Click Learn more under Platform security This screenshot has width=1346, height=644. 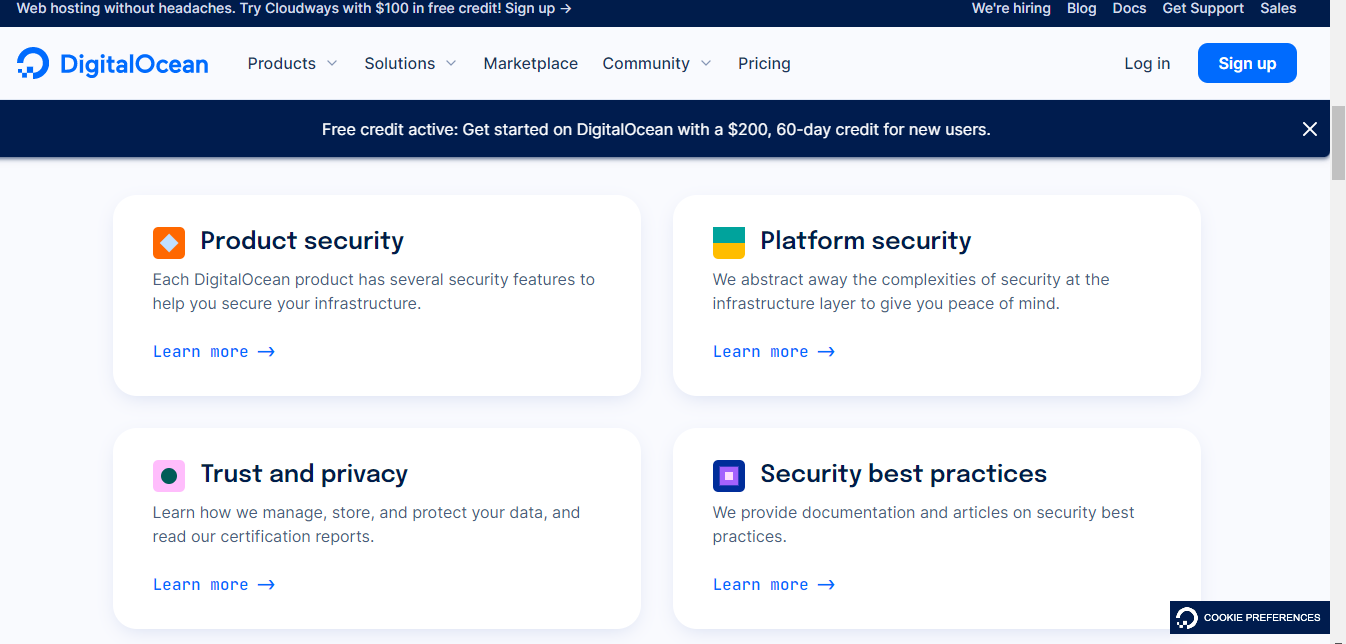774,352
